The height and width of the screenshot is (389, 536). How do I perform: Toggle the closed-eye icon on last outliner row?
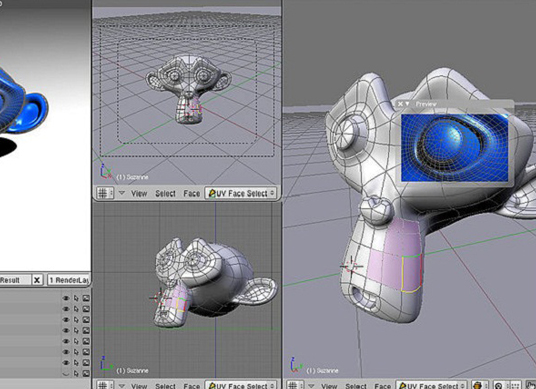pos(66,374)
